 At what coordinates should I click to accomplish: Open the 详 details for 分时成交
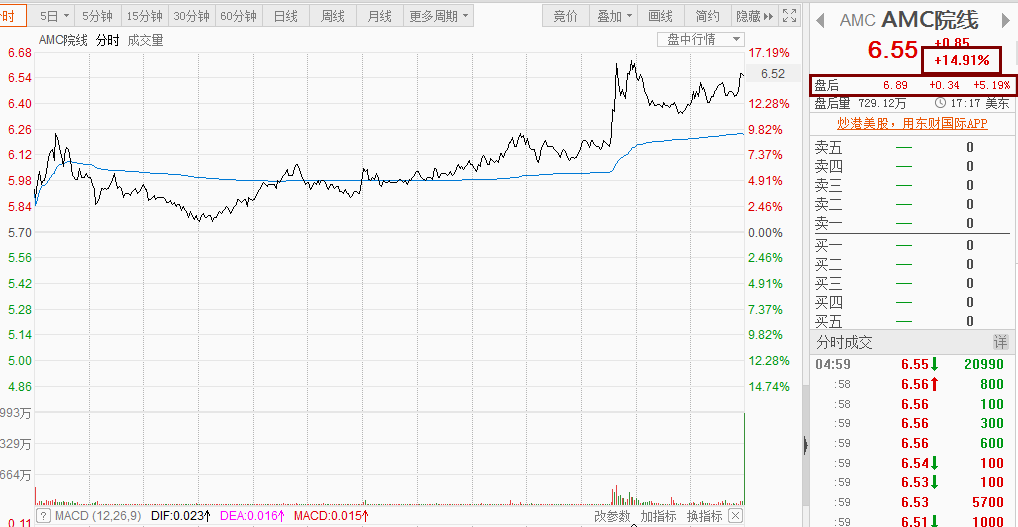point(999,342)
